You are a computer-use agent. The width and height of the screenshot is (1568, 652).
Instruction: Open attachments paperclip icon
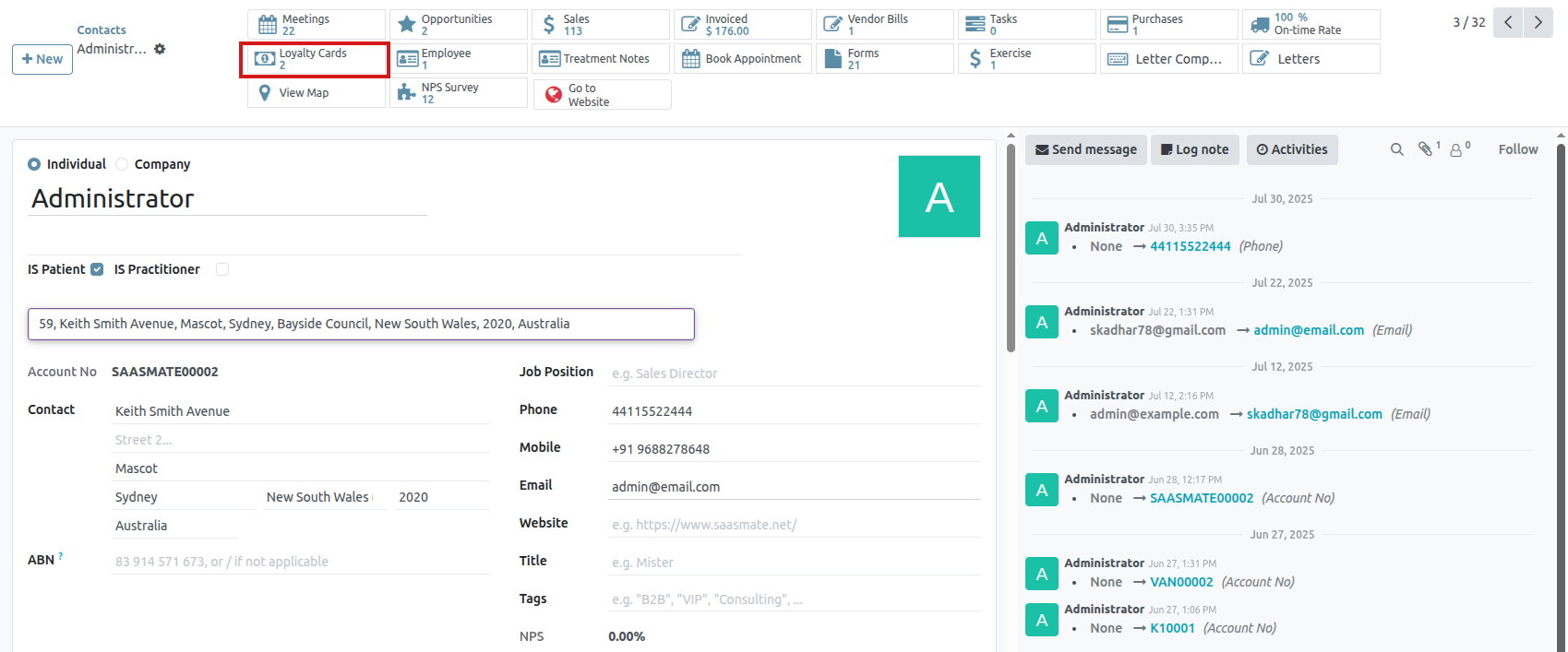1426,149
